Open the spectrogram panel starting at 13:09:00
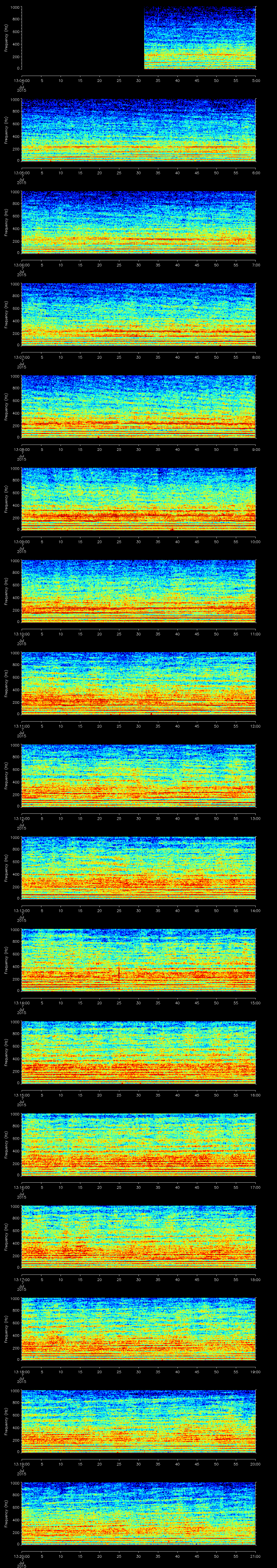Image resolution: width=277 pixels, height=1568 pixels. (139, 500)
